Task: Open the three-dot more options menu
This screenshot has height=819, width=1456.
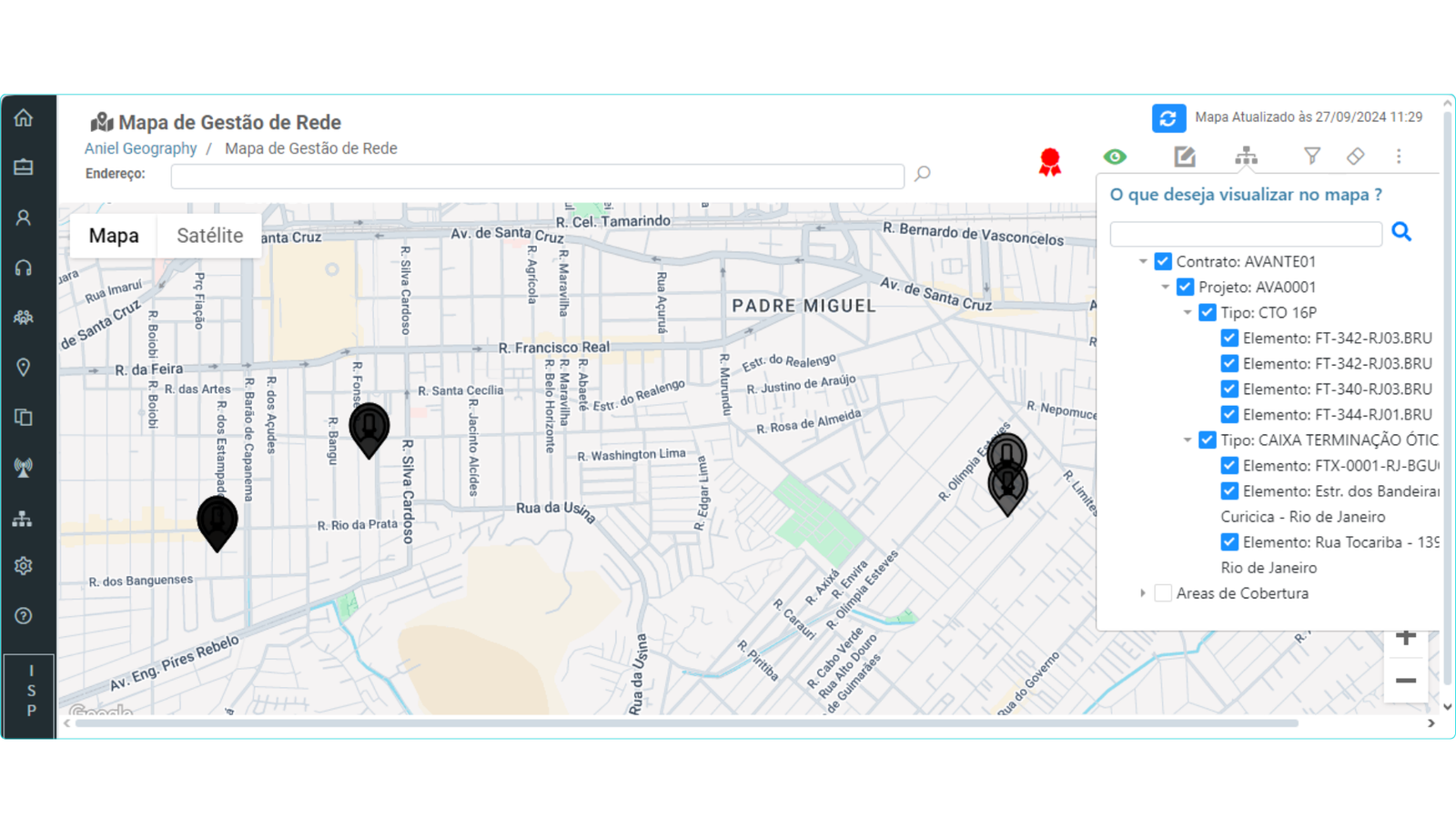Action: click(1399, 157)
